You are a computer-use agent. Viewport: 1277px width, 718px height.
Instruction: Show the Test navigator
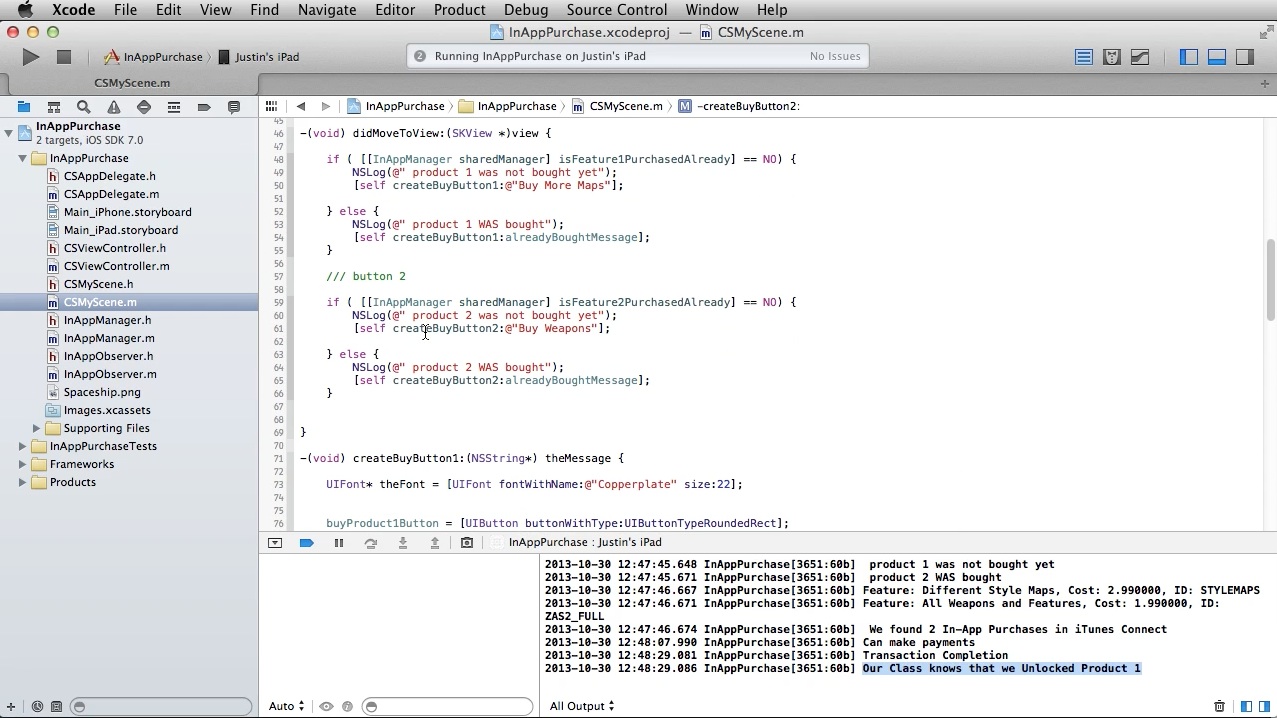click(144, 107)
